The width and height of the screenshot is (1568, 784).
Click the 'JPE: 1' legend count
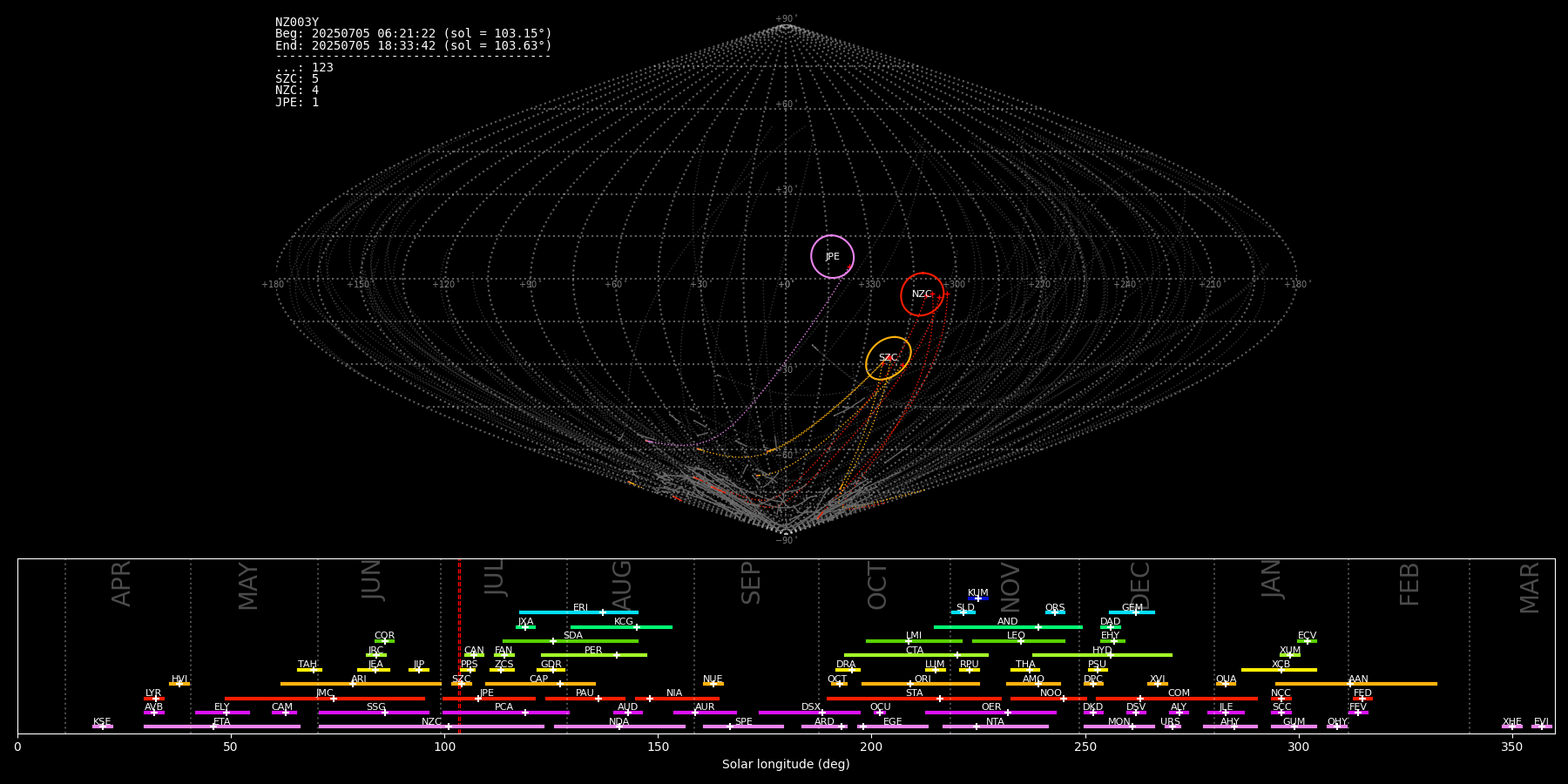coord(297,103)
